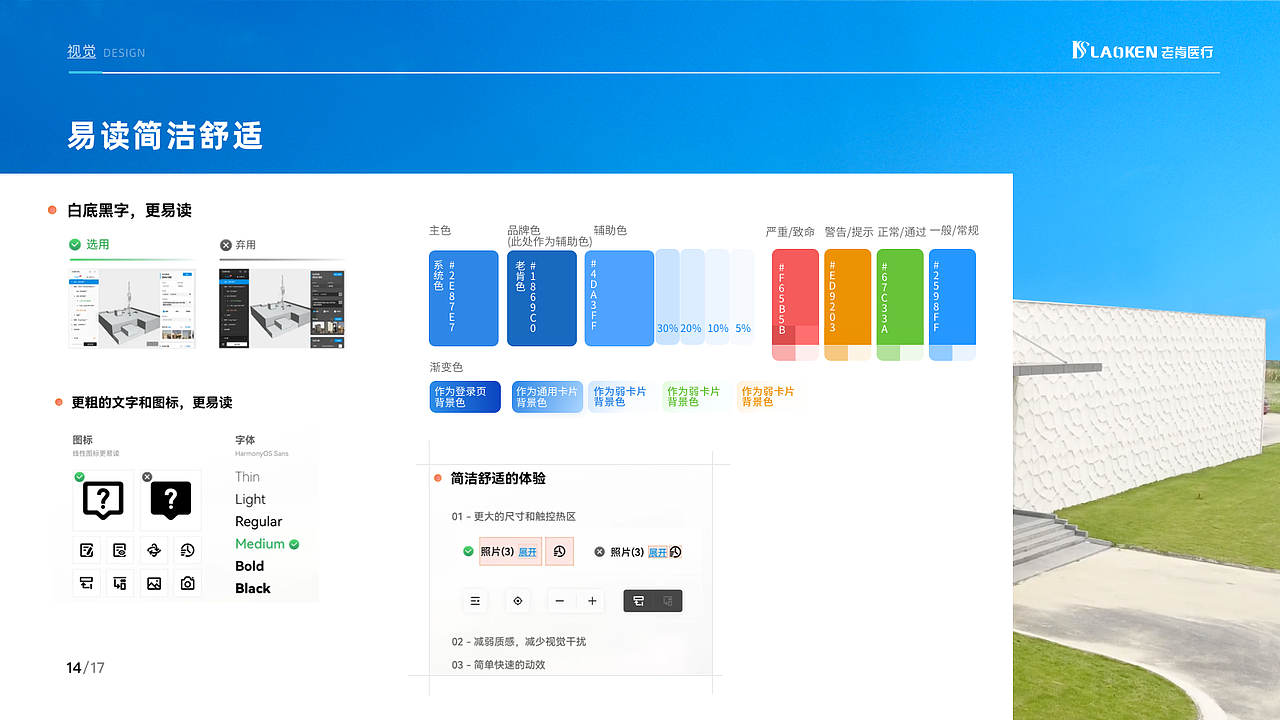Click the green check beside 选用
Image resolution: width=1280 pixels, height=720 pixels.
(x=74, y=244)
